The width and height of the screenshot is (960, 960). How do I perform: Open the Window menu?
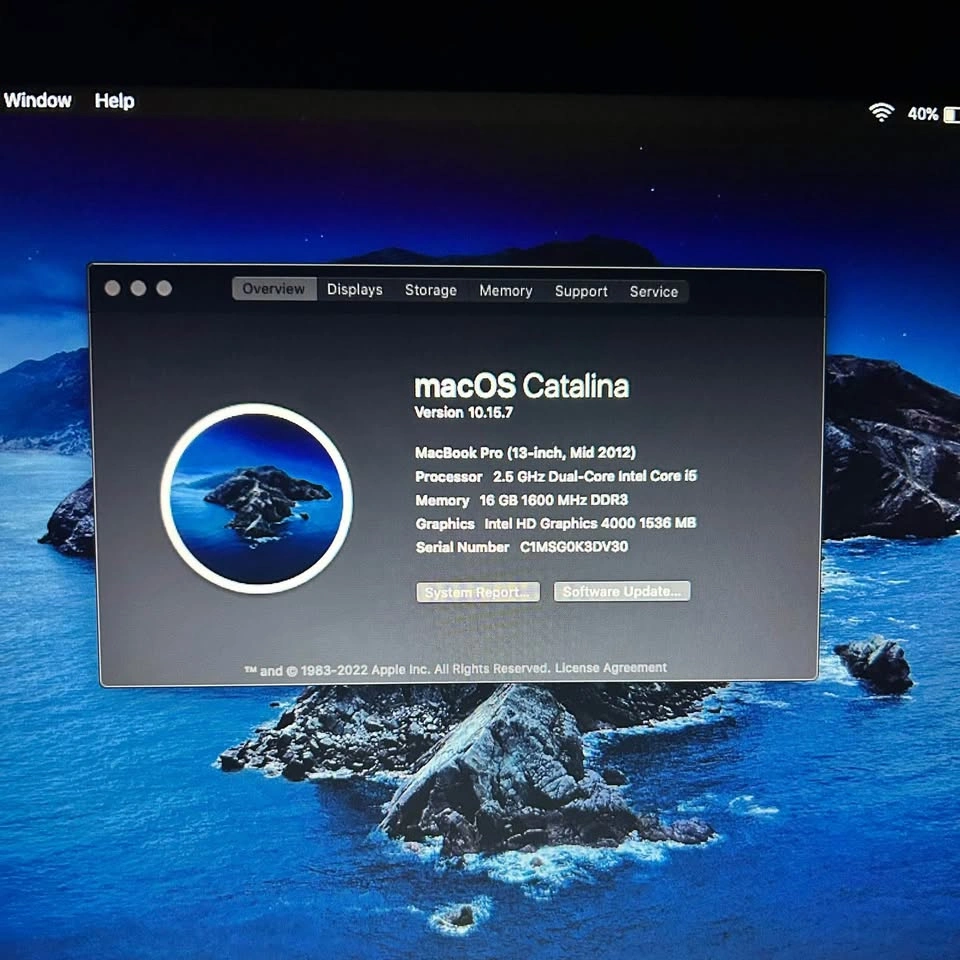38,100
